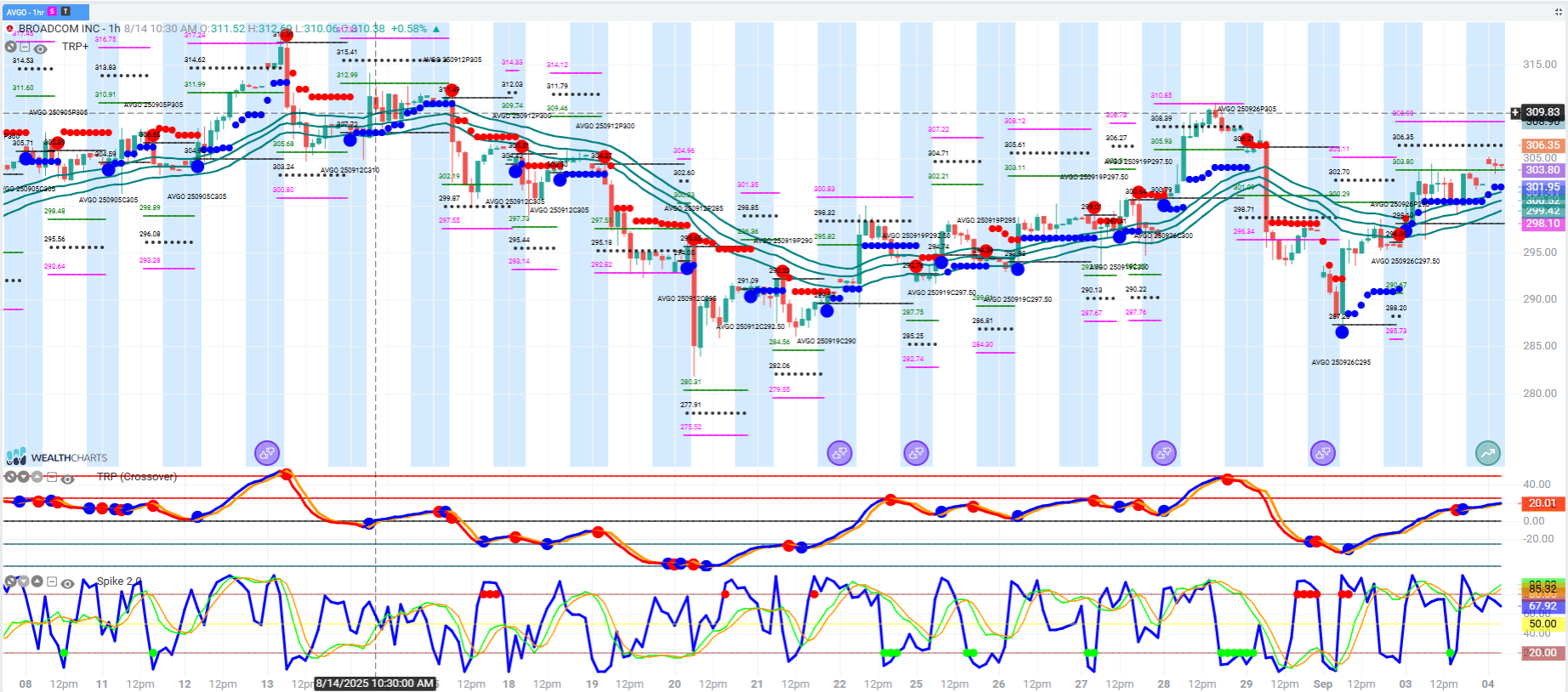Image resolution: width=1568 pixels, height=692 pixels.
Task: Click thumbs sentiment icon above date 25
Action: [x=916, y=453]
